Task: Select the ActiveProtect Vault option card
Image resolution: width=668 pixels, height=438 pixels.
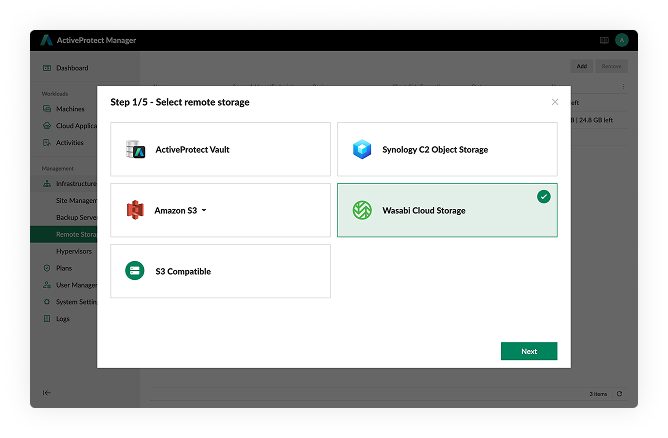Action: tap(220, 149)
